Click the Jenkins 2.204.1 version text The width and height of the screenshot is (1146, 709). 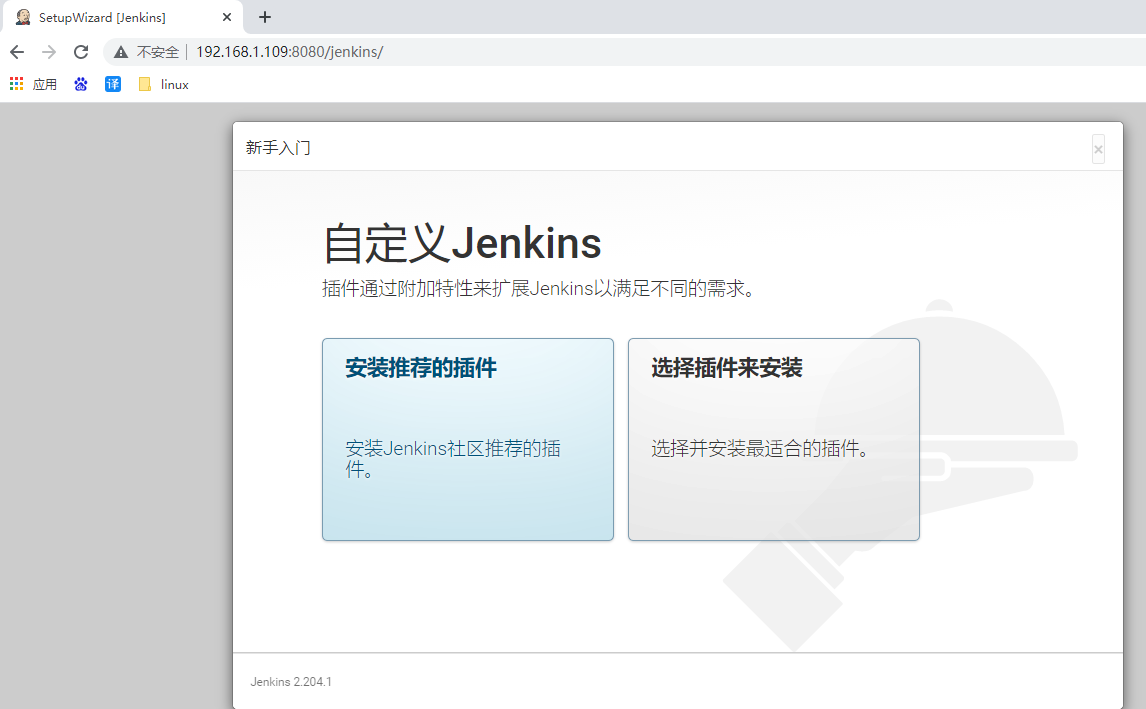click(291, 681)
